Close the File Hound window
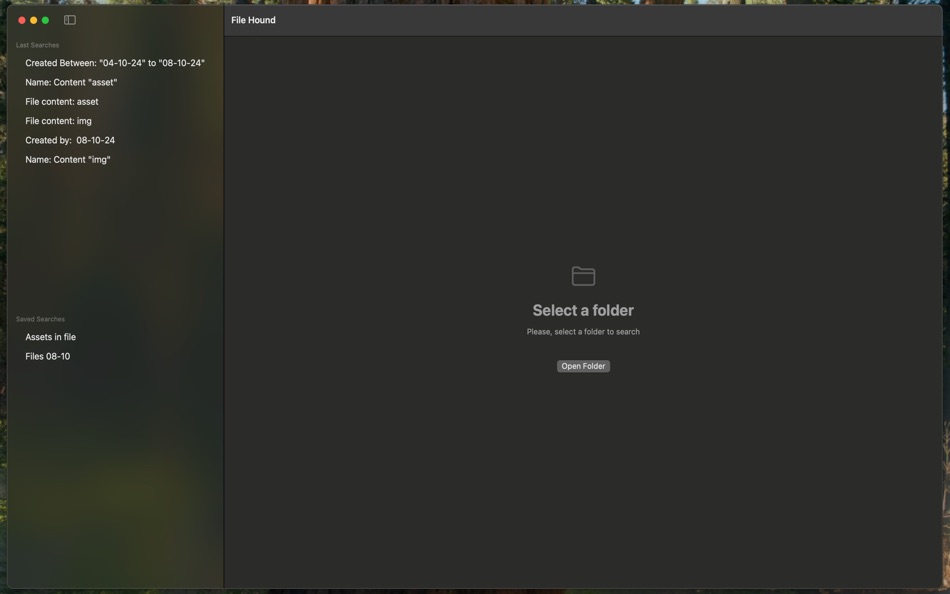Image resolution: width=950 pixels, height=594 pixels. coord(22,20)
